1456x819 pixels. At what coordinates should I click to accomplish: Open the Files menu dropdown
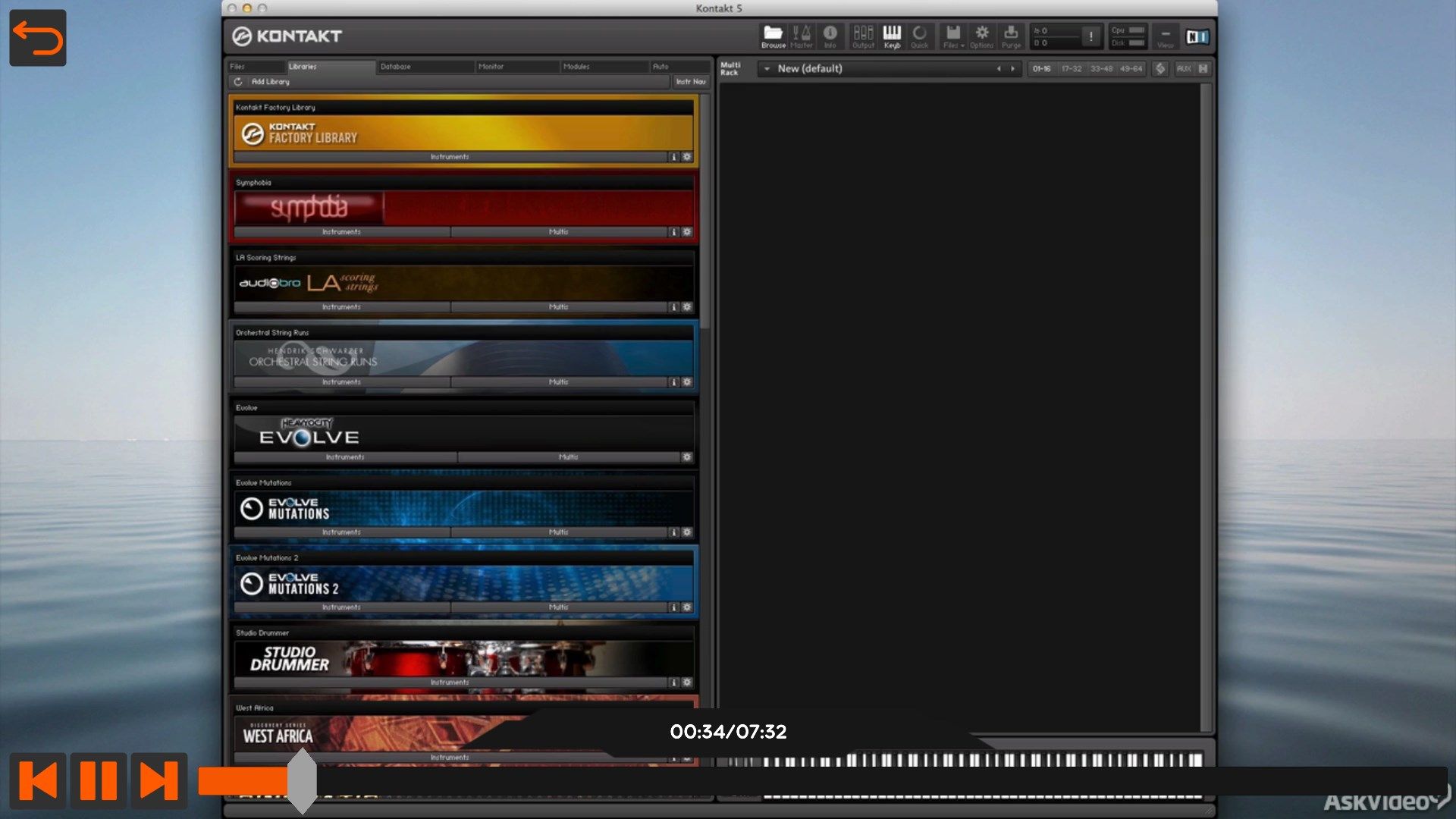click(953, 36)
